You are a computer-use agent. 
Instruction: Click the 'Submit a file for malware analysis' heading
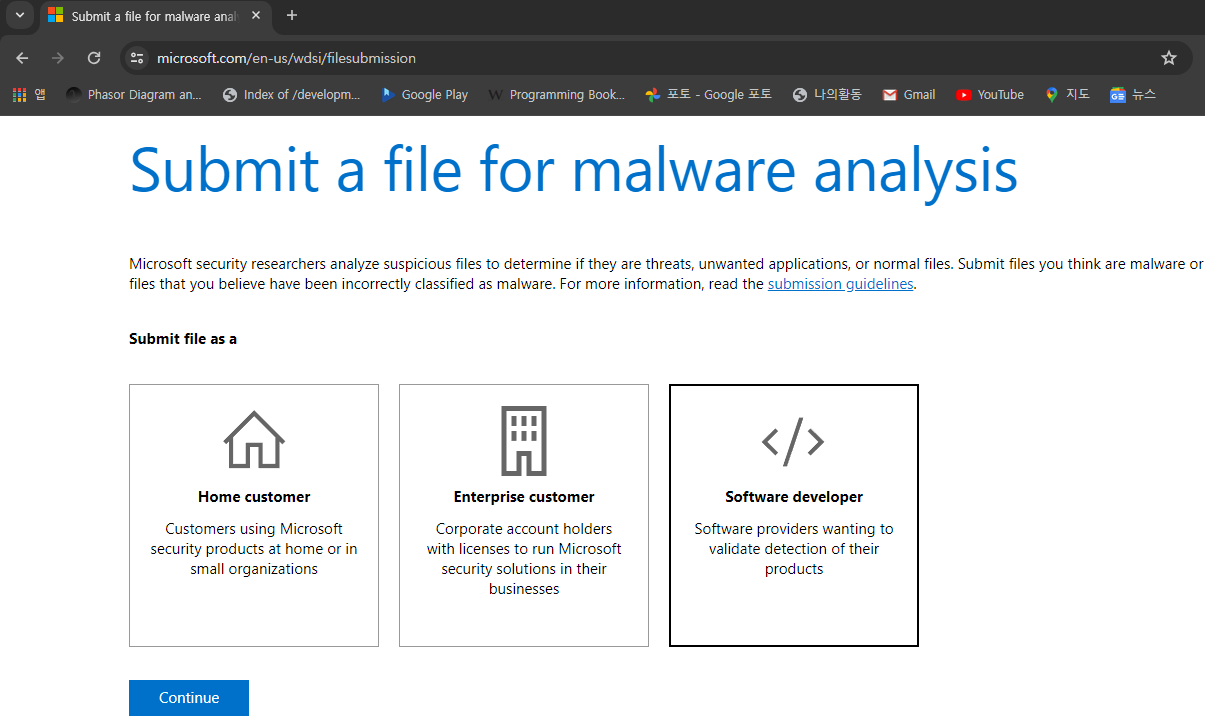[x=574, y=170]
